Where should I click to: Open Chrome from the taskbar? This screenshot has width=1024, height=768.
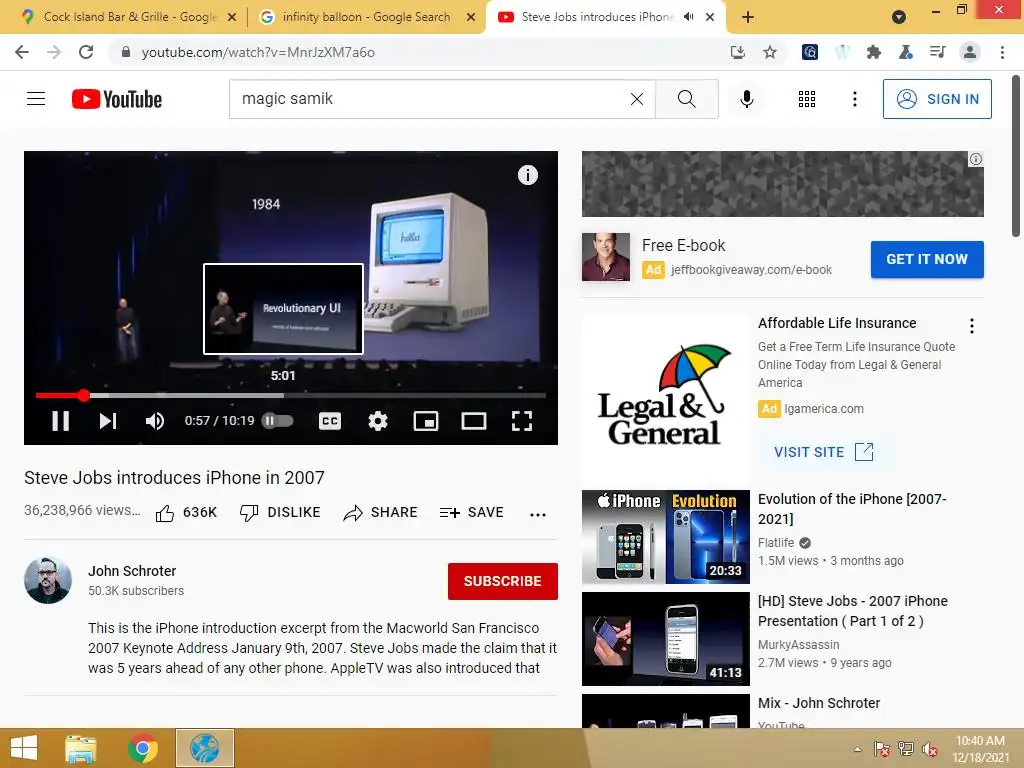coord(143,748)
